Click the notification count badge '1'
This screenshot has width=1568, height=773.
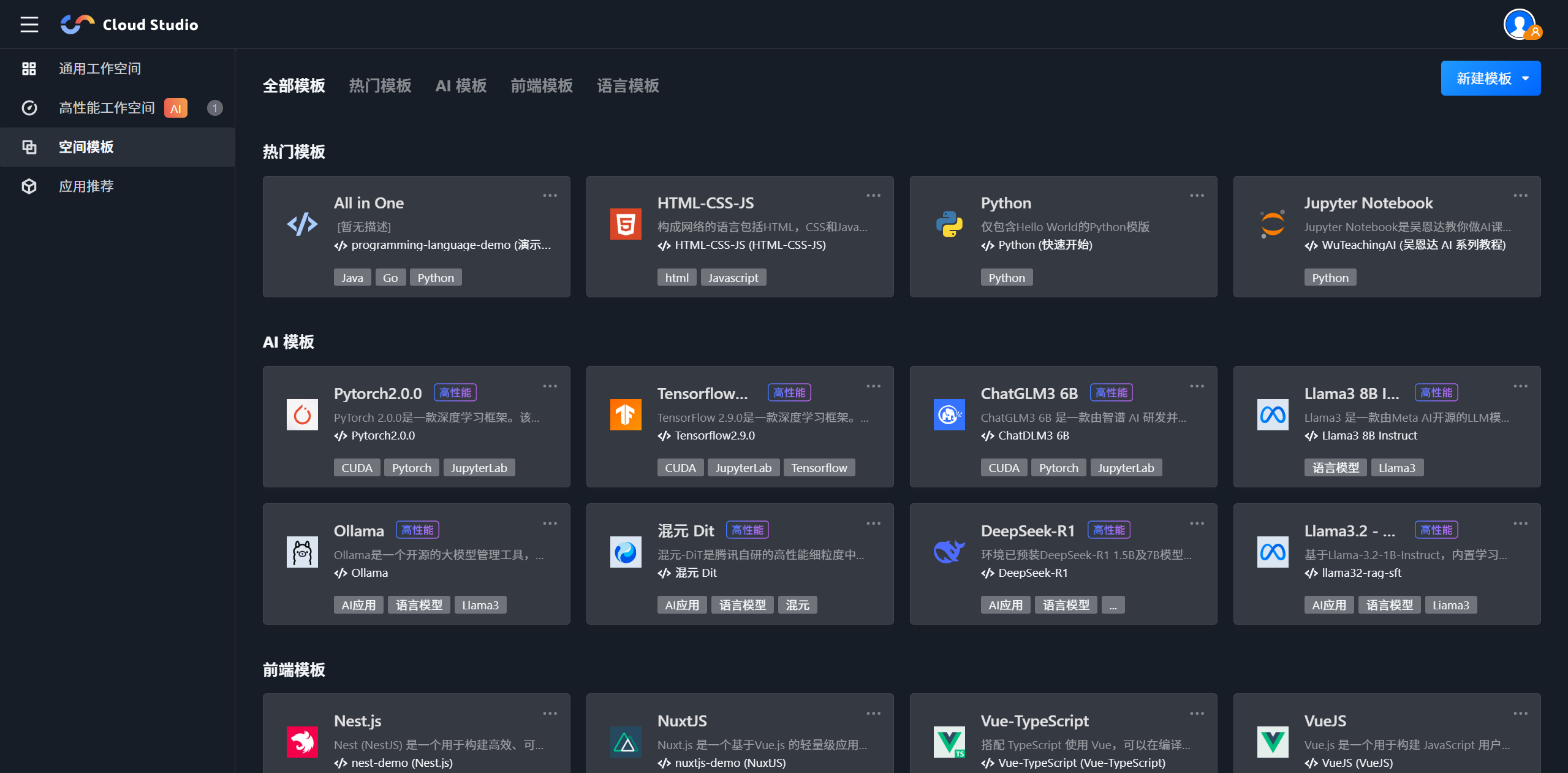point(214,109)
